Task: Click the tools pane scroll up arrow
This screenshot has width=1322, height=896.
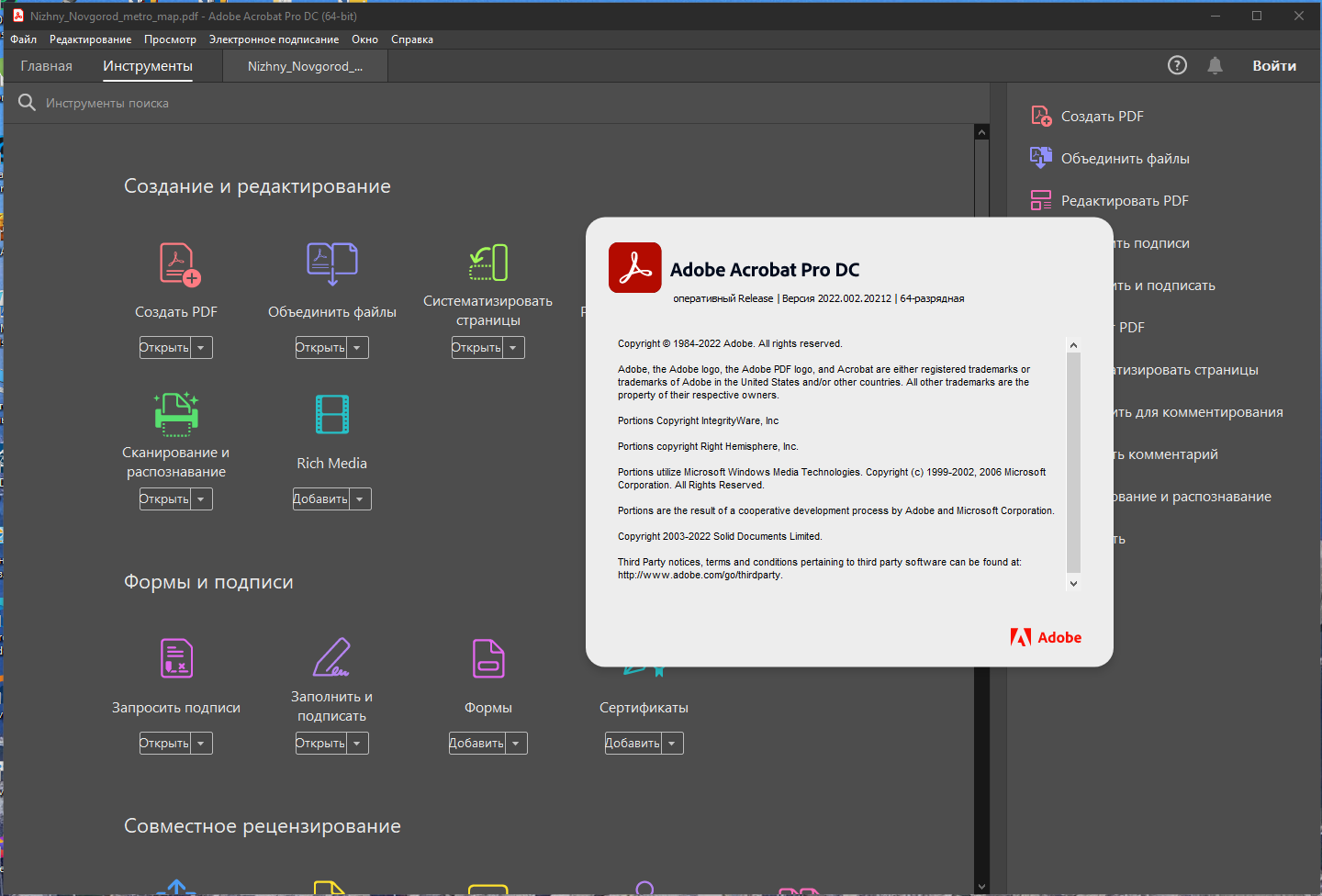Action: [981, 132]
